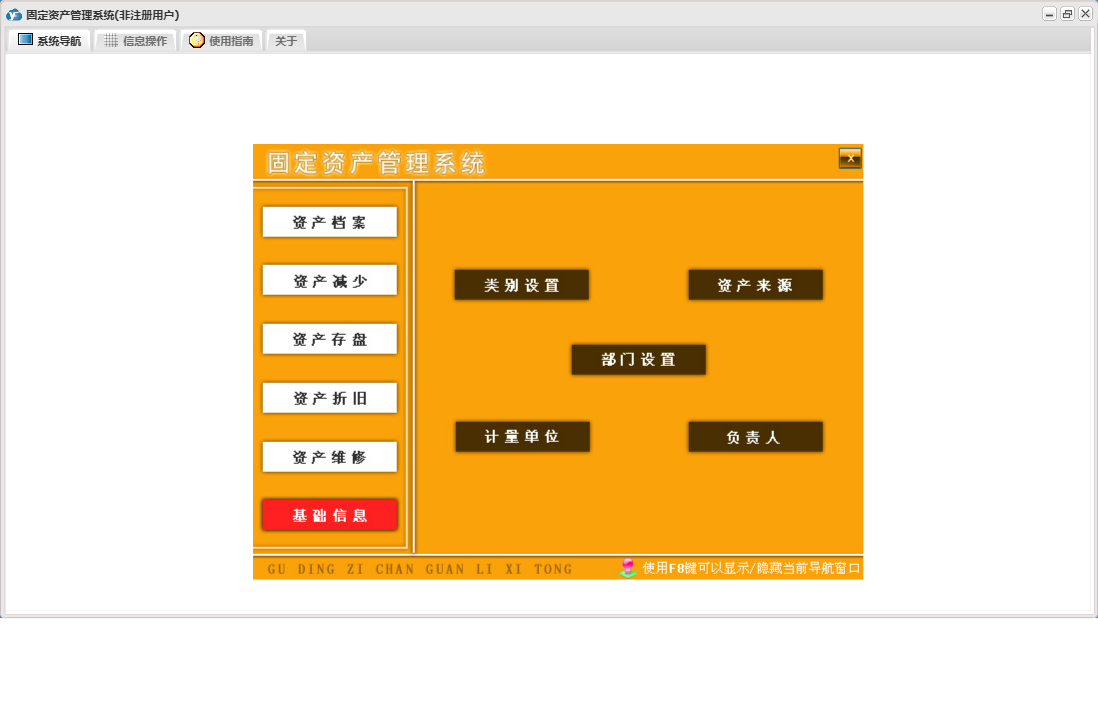Open the 资产减少 section

click(329, 281)
